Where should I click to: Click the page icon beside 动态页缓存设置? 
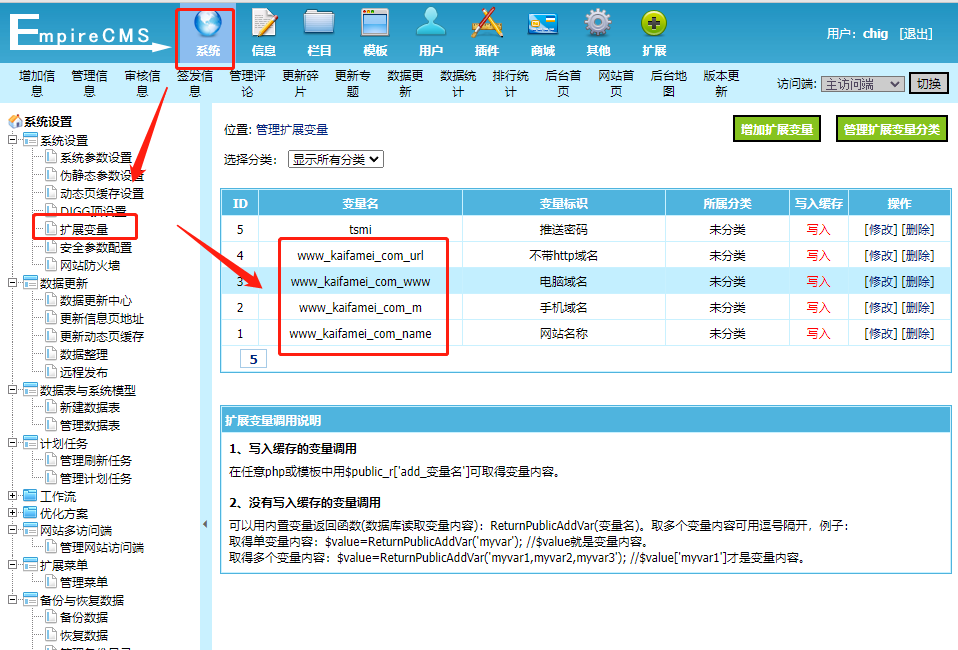[51, 192]
